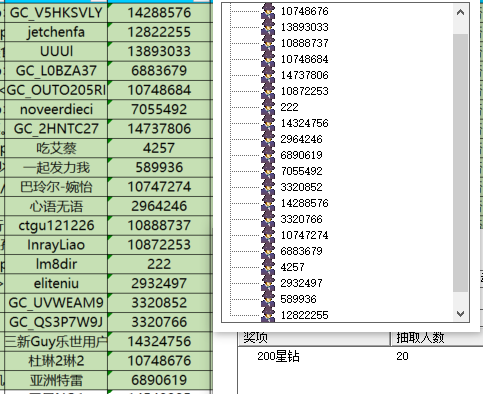The image size is (483, 394).
Task: Click the user icon beside 4257 in list
Action: pyautogui.click(x=268, y=267)
